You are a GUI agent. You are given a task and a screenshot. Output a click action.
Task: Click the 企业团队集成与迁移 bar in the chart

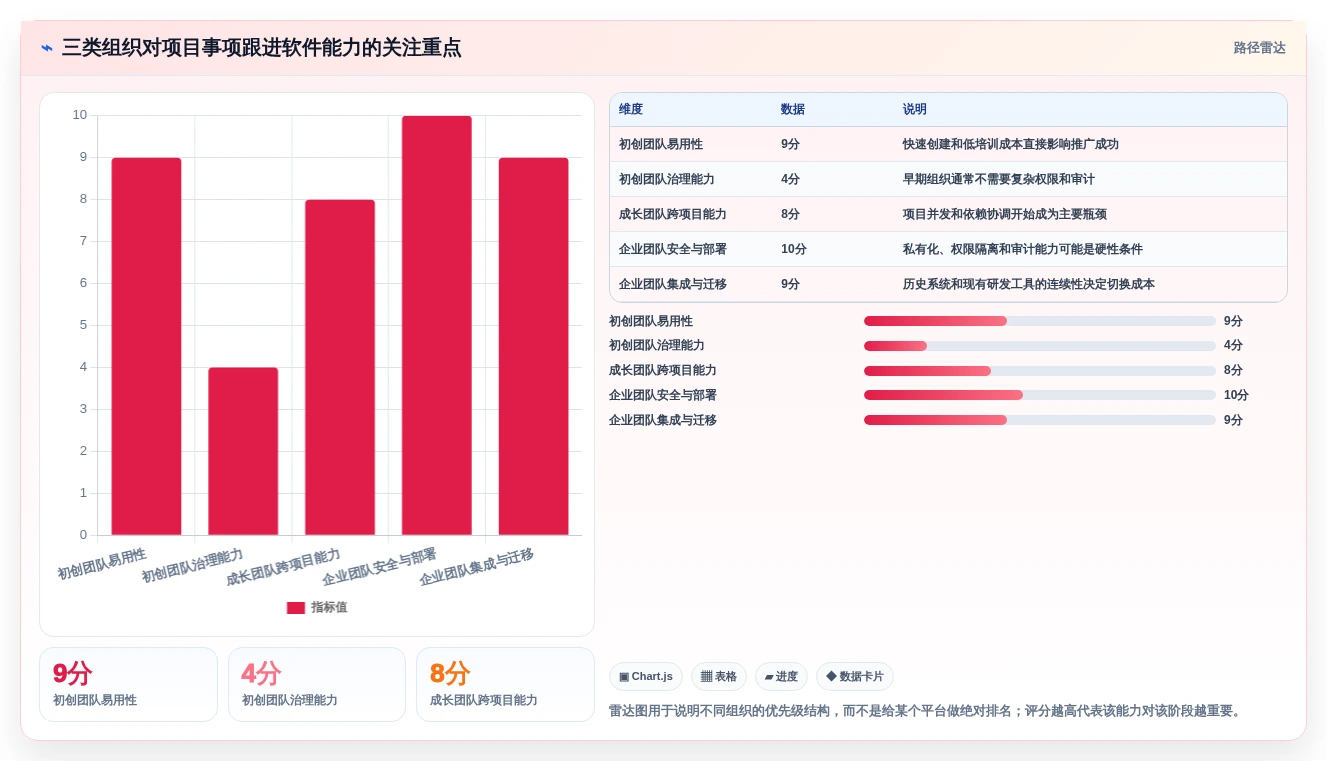[534, 346]
